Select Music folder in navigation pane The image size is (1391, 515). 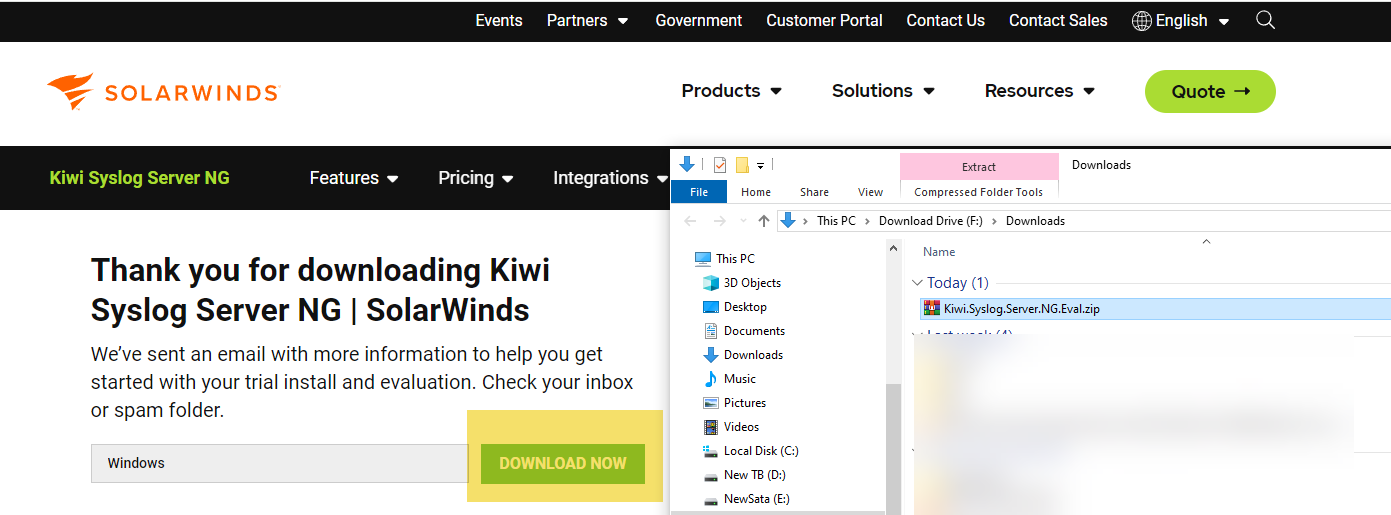pyautogui.click(x=740, y=379)
